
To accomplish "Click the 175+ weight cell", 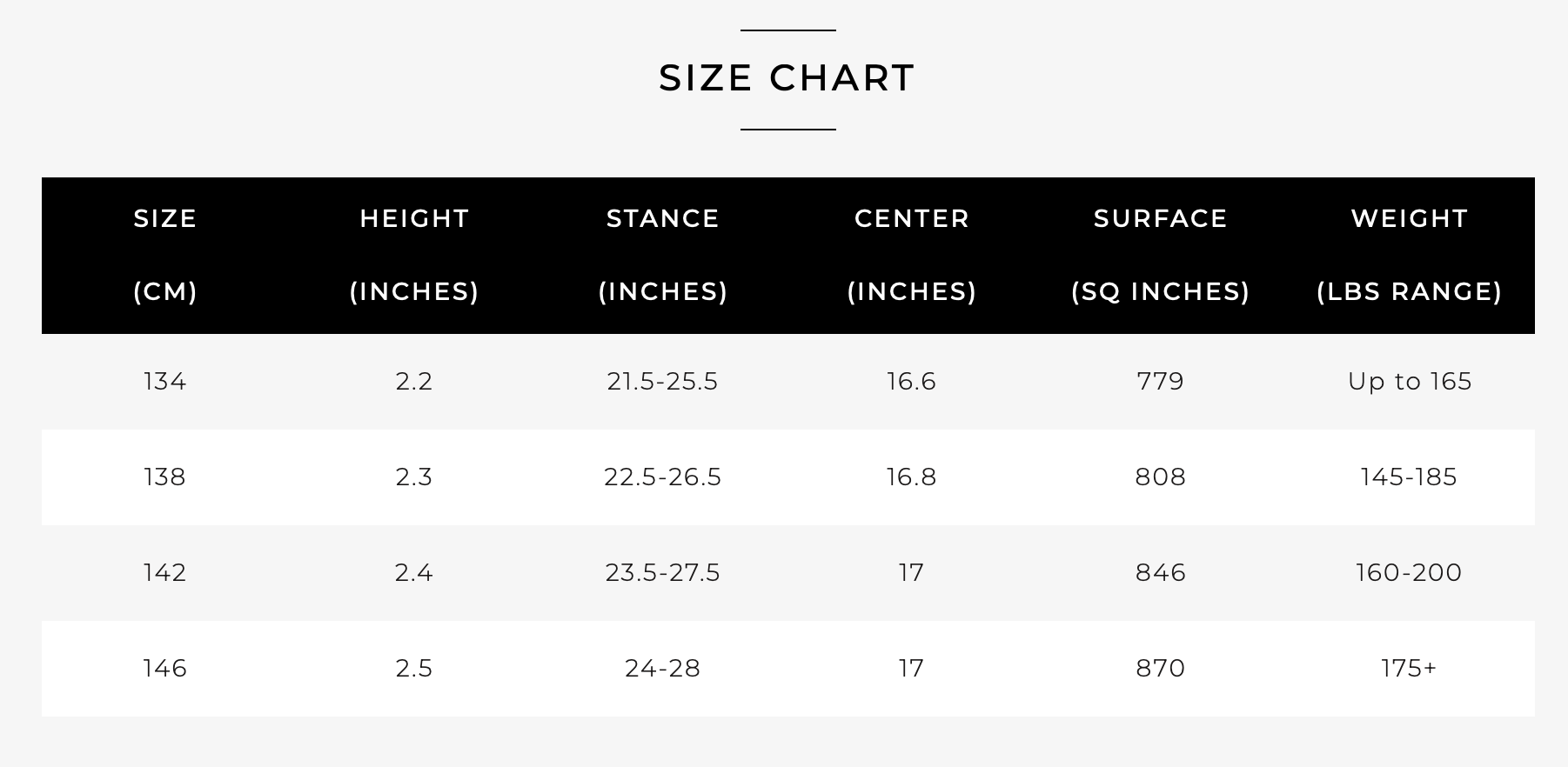I will coord(1410,669).
